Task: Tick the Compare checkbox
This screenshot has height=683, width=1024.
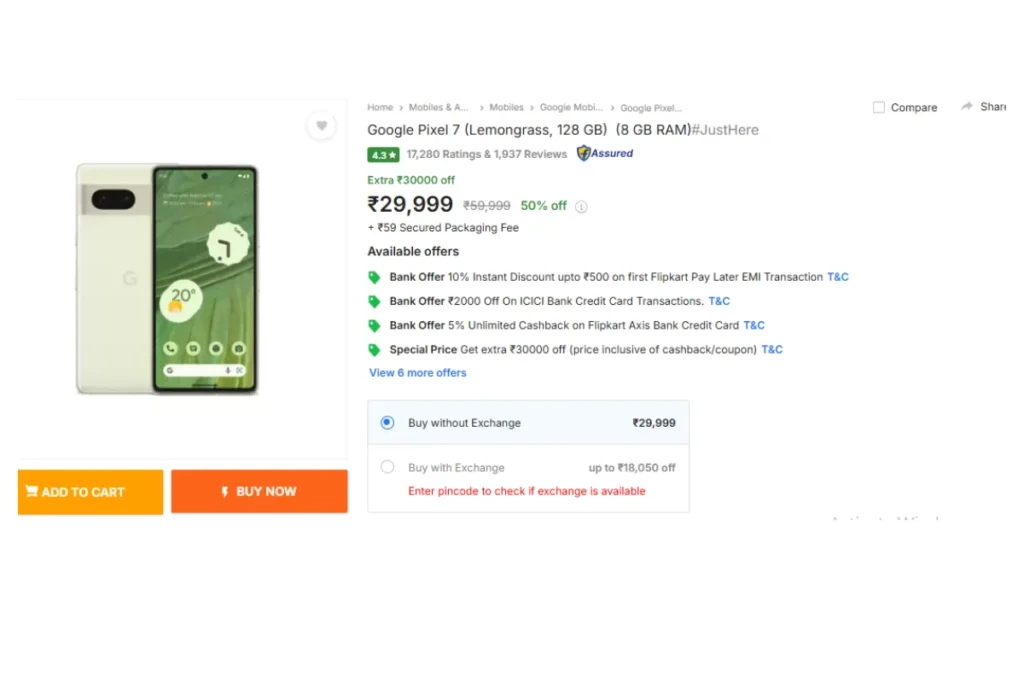Action: click(878, 107)
